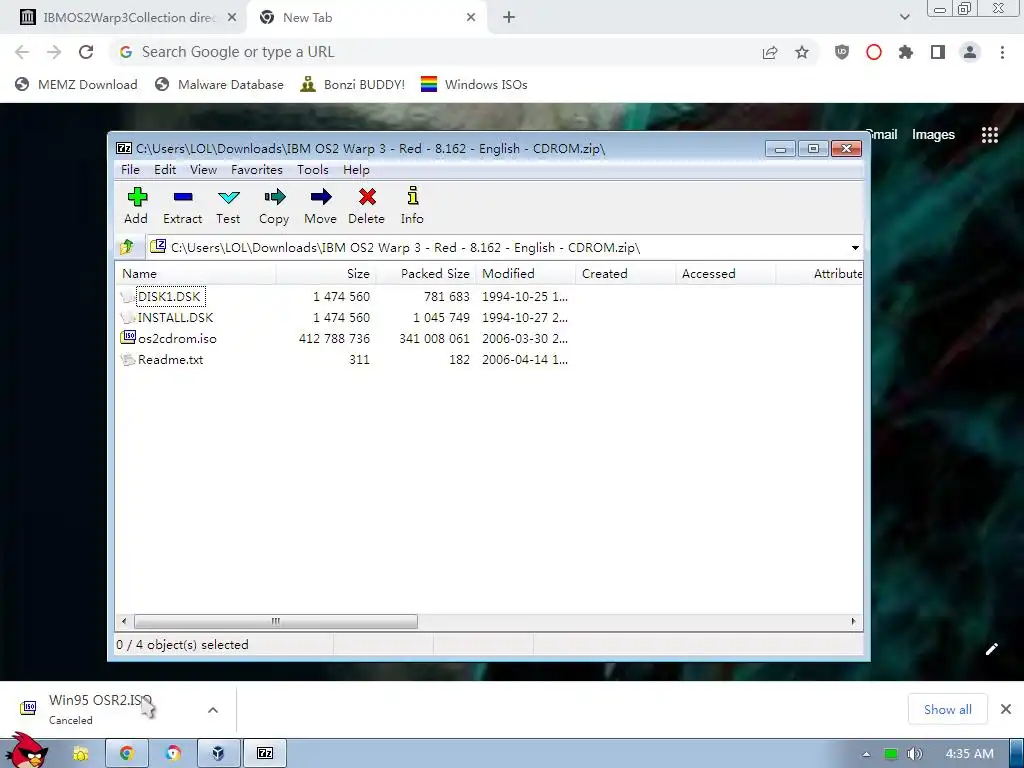Viewport: 1024px width, 768px height.
Task: Close the New Tab tab
Action: (x=471, y=18)
